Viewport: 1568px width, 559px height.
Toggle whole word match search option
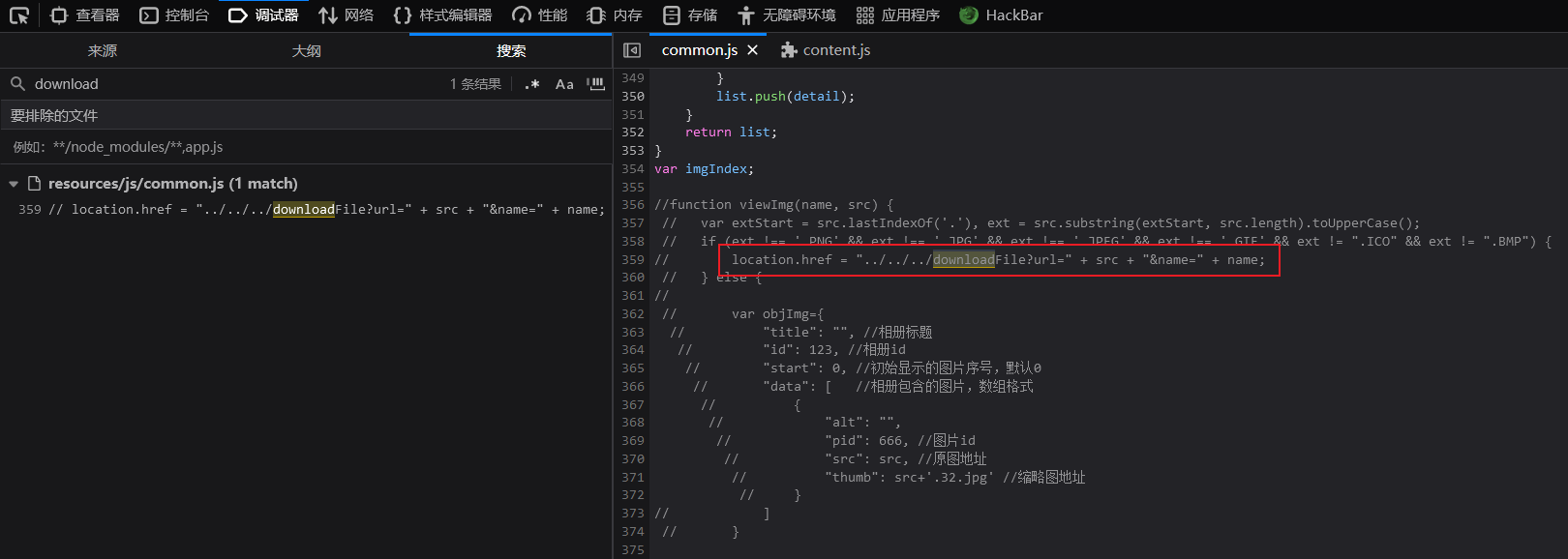[595, 84]
